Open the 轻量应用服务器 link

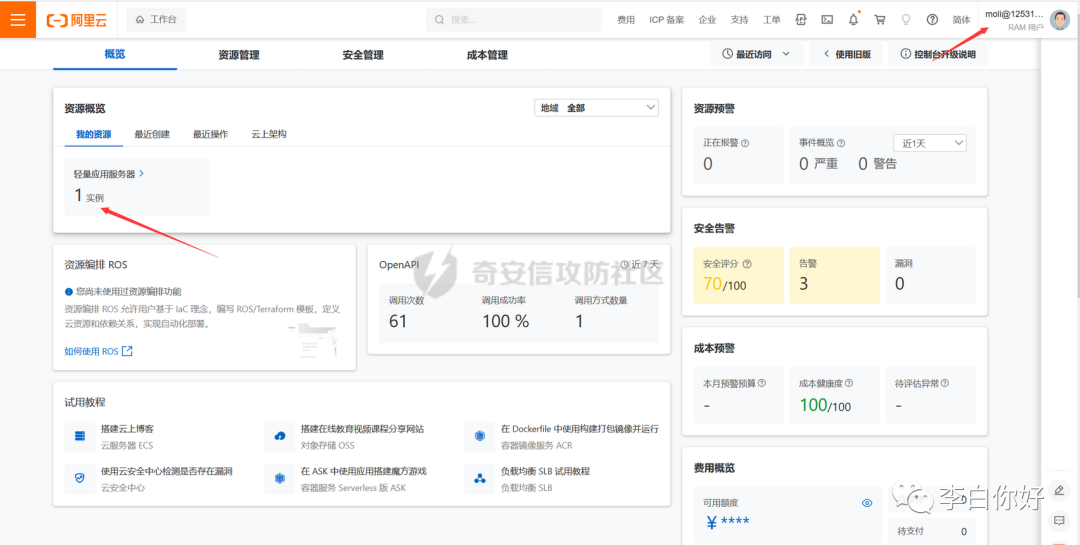[x=109, y=174]
